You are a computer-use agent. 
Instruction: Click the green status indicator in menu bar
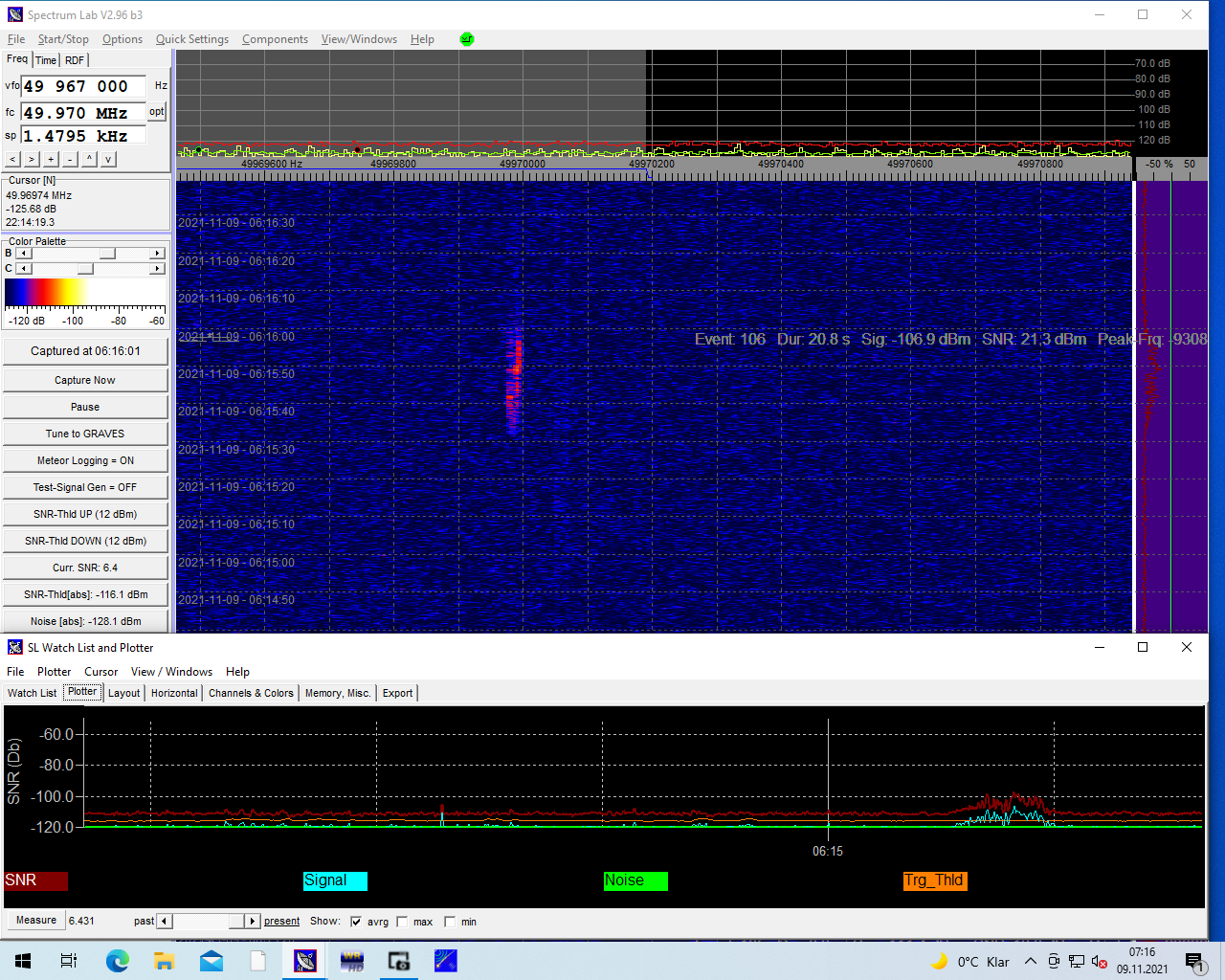(x=467, y=39)
